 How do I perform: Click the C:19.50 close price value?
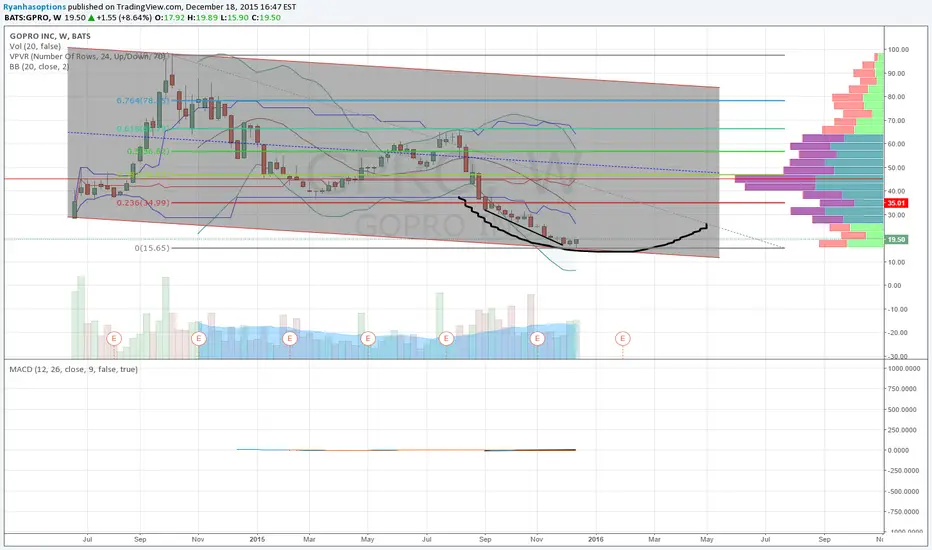point(266,18)
